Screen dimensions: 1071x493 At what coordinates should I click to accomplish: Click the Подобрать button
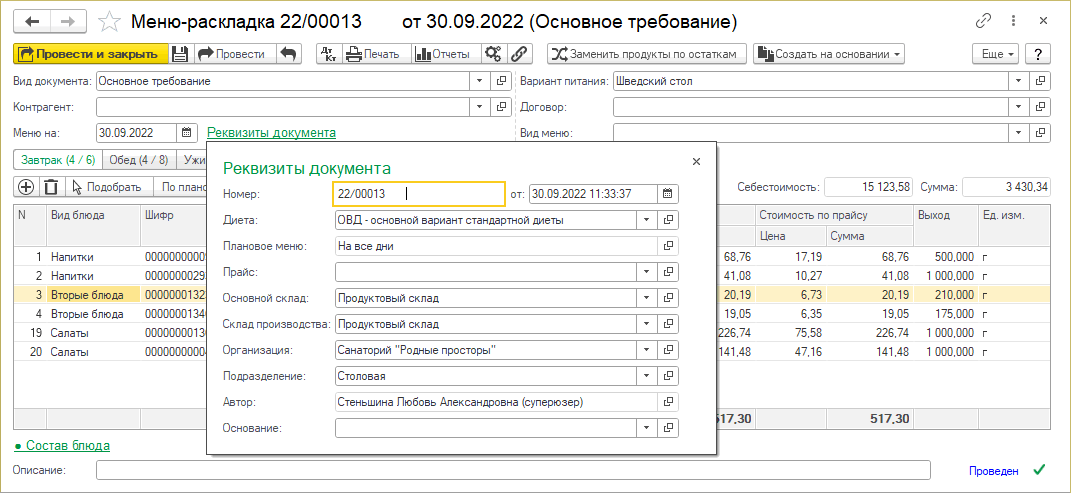107,186
